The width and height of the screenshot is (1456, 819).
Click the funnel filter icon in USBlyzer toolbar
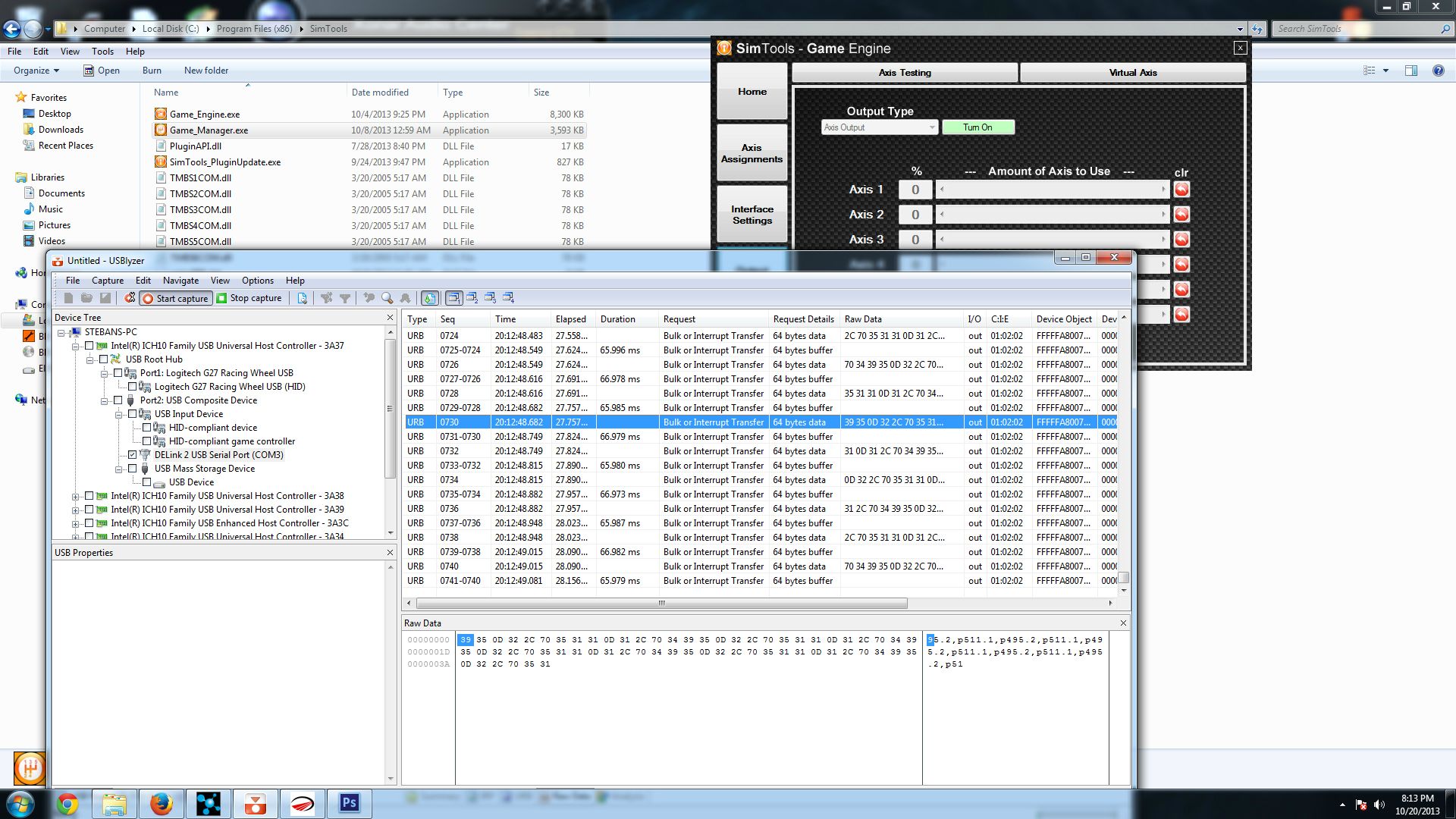click(x=345, y=298)
